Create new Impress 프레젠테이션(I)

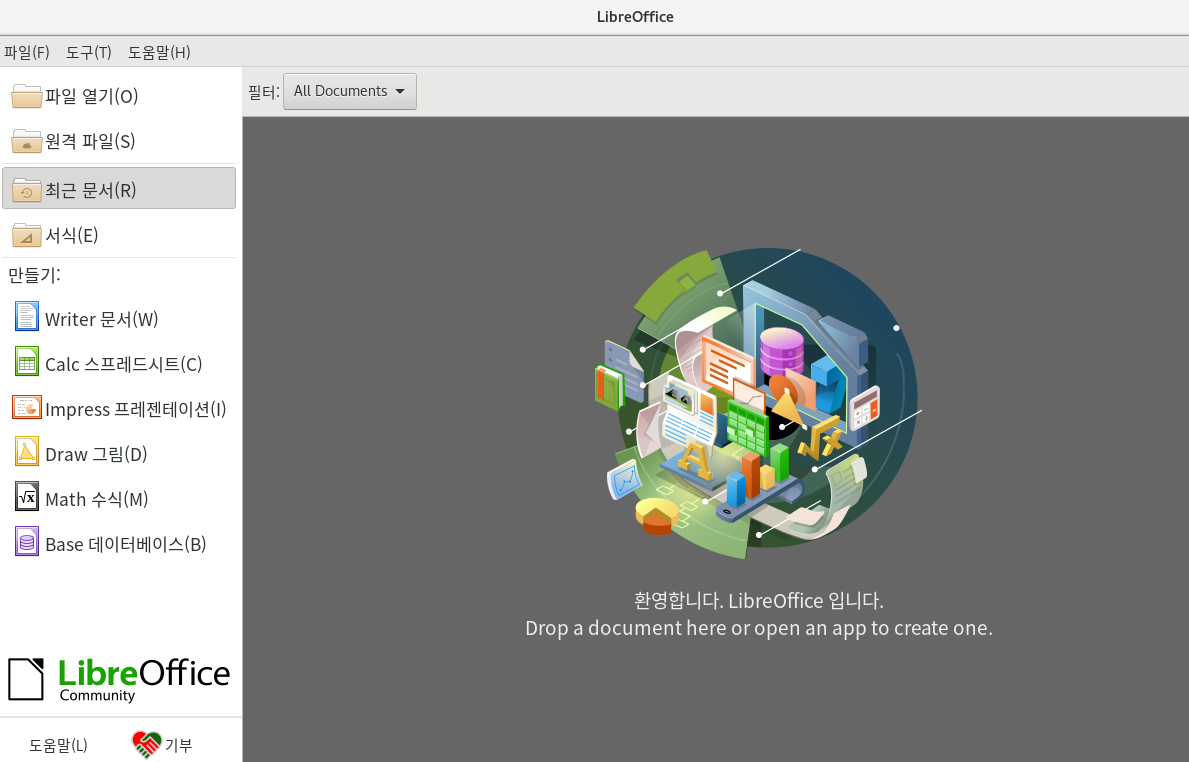coord(136,409)
